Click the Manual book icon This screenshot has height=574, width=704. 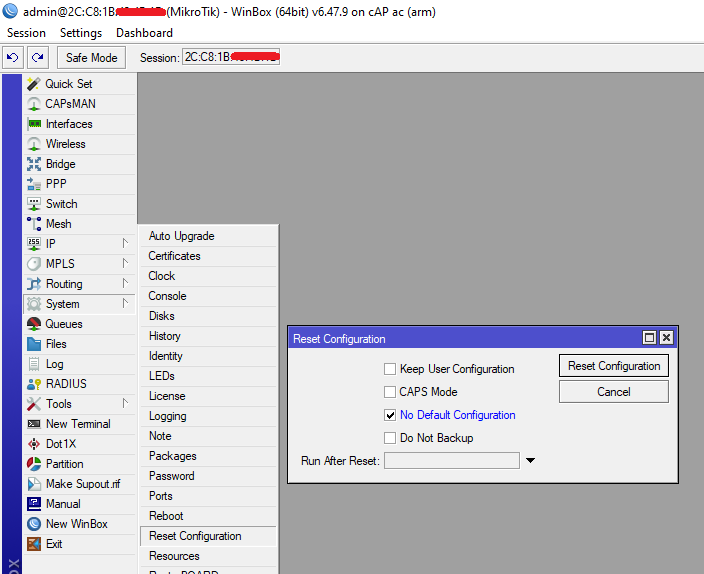[34, 504]
